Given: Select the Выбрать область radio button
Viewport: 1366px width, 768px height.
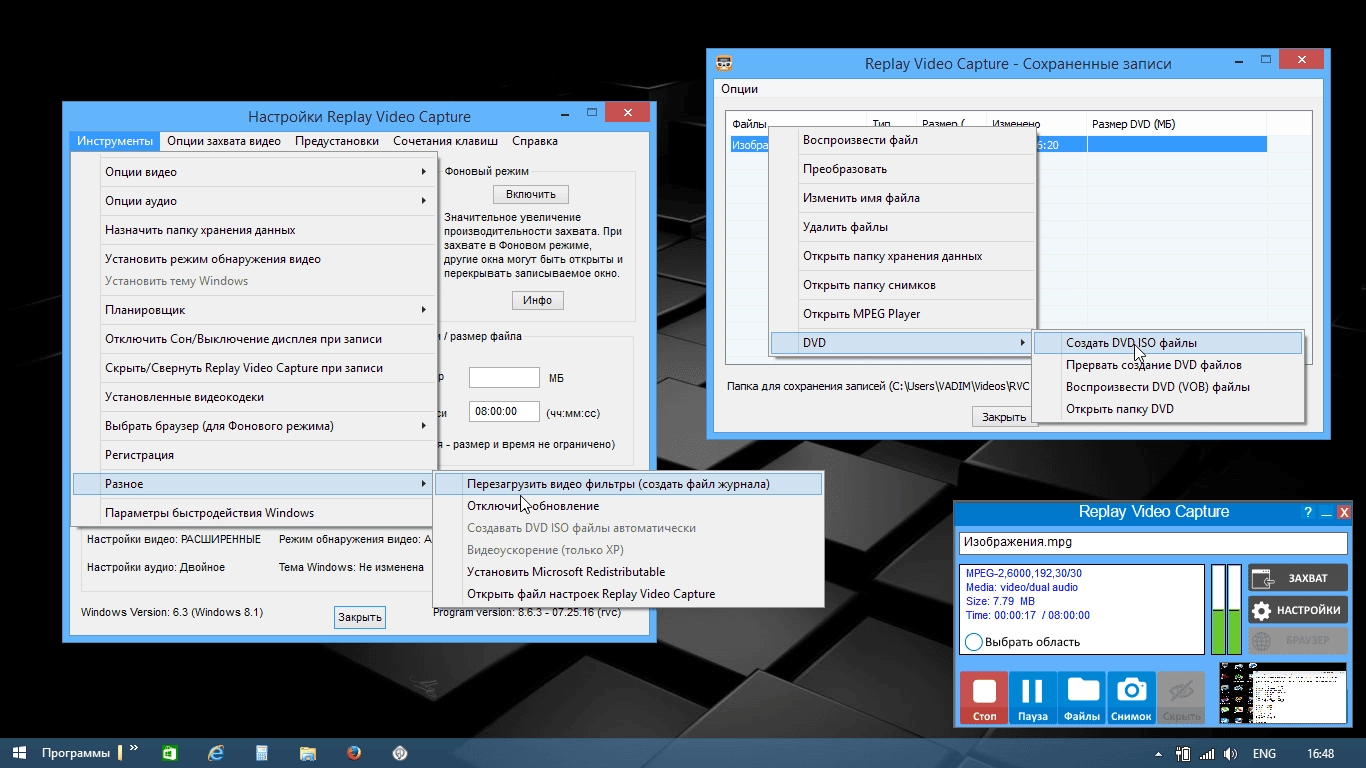Looking at the screenshot, I should [974, 642].
